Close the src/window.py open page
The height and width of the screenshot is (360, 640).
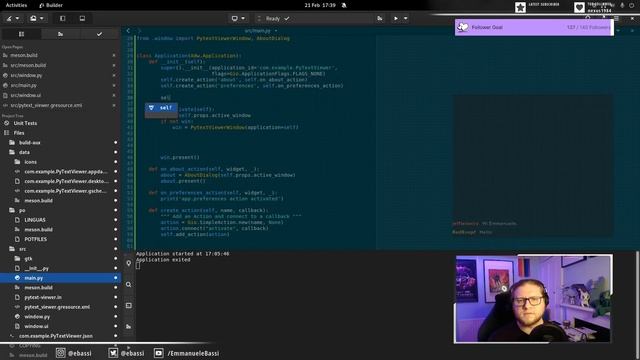114,75
